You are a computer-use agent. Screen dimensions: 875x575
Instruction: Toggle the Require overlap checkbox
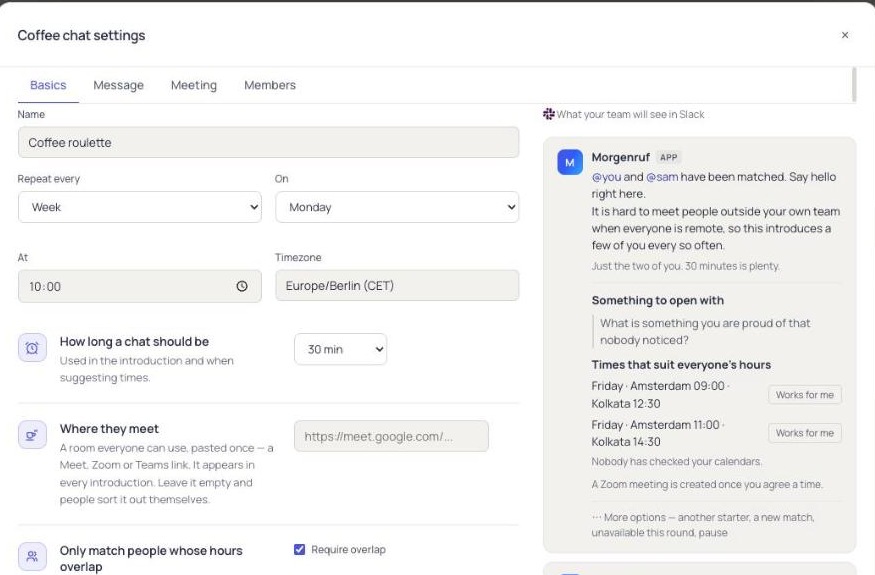[x=300, y=550]
